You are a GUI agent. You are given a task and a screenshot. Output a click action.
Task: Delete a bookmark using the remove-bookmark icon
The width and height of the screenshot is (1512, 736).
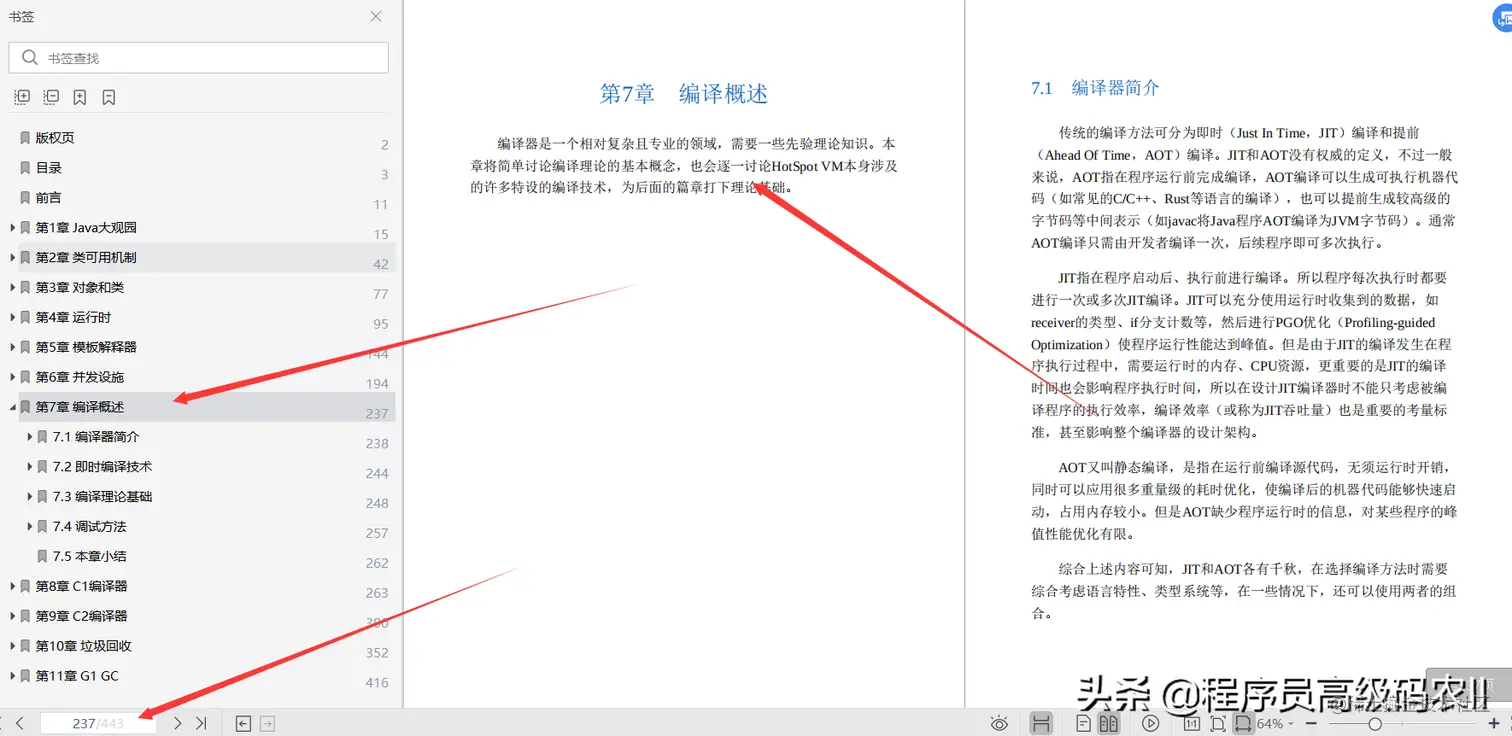108,96
